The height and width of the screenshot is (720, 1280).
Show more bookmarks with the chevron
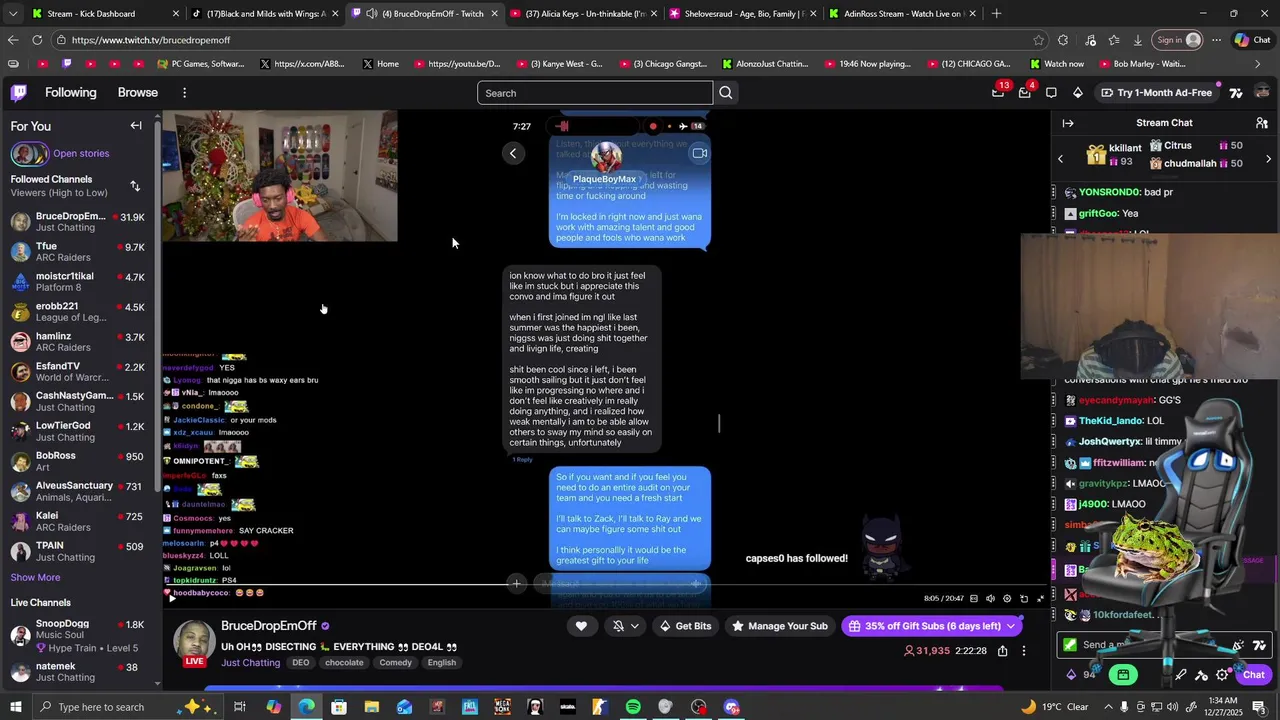(x=1258, y=64)
